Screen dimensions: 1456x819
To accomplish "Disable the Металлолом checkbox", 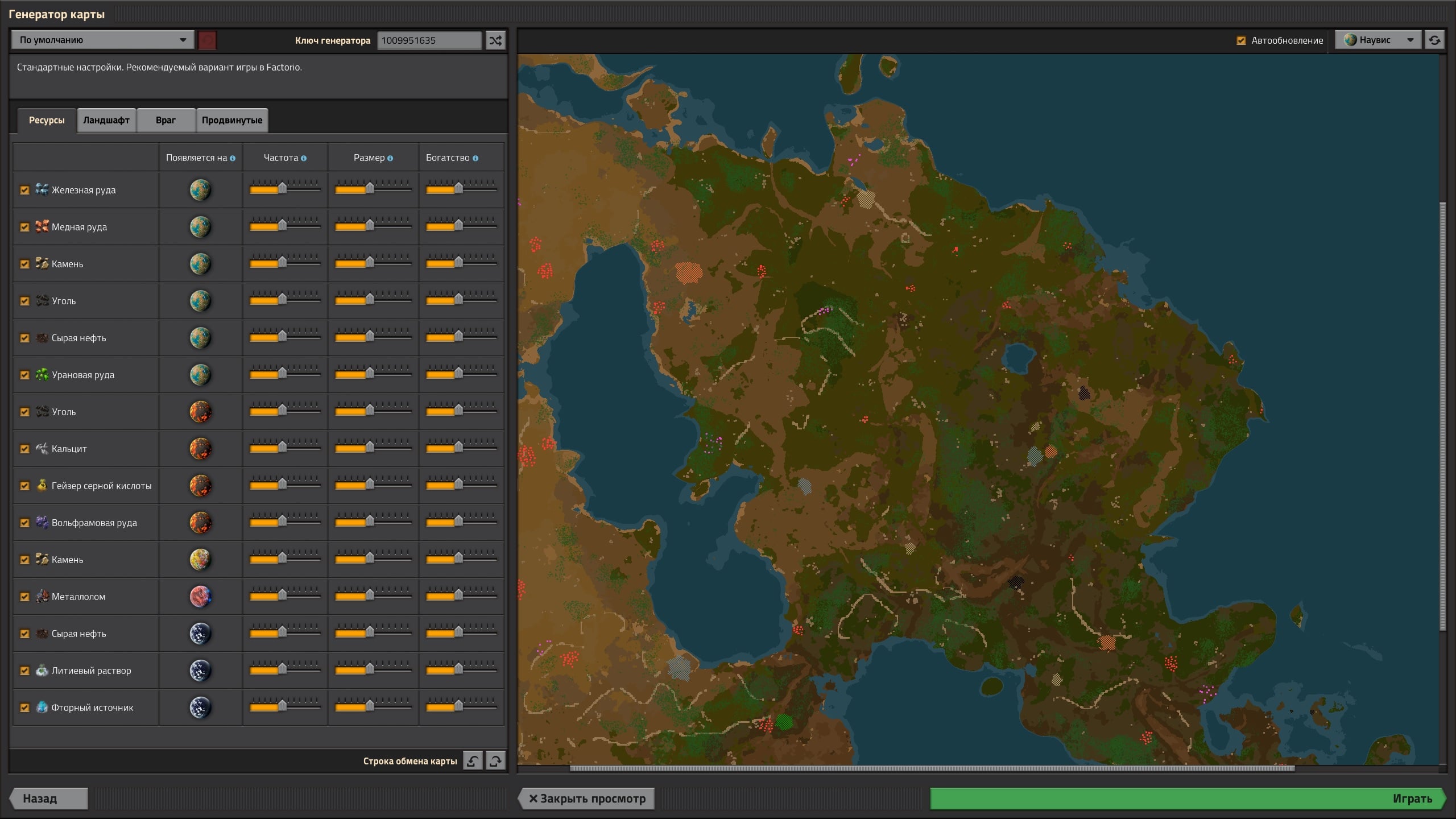I will (24, 597).
